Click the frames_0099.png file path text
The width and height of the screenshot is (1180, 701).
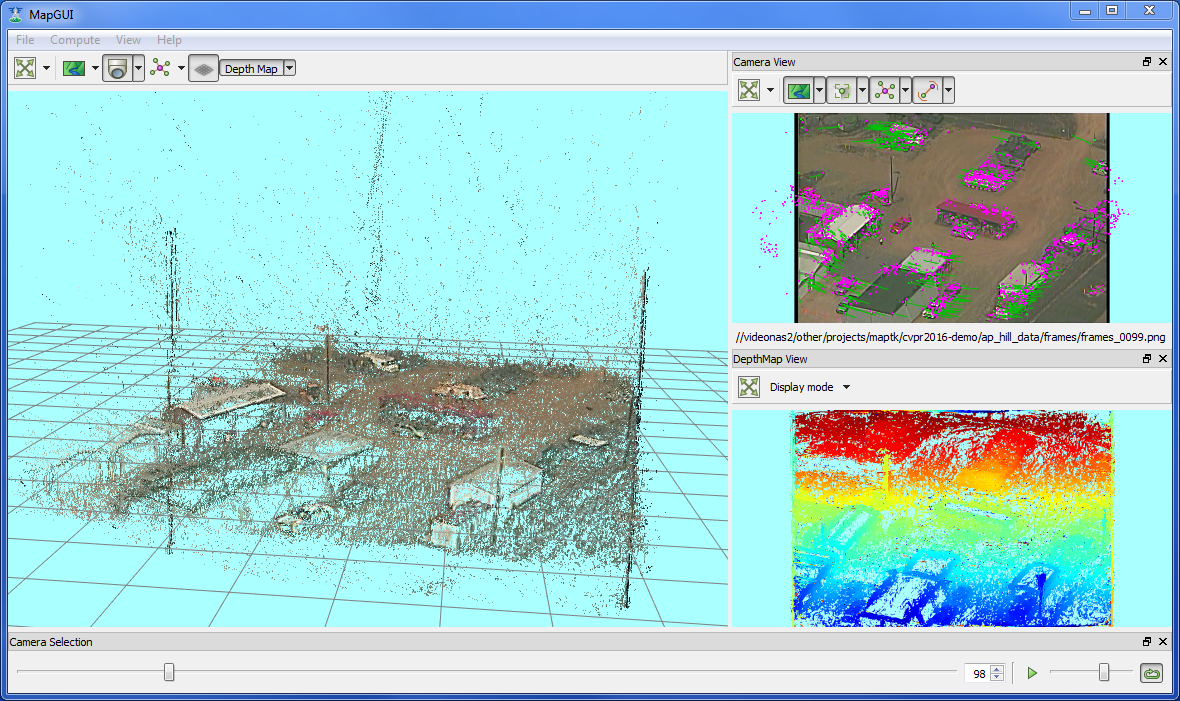click(950, 337)
